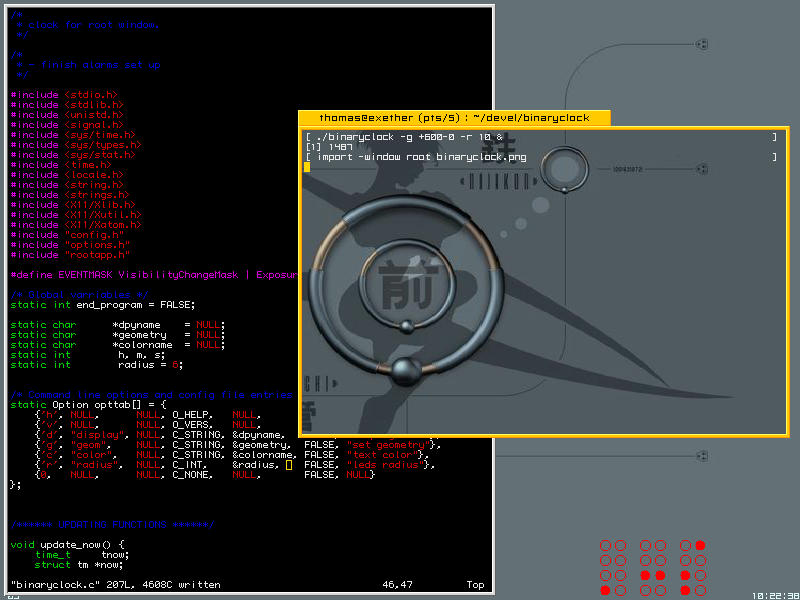
Task: Click the C_NONE terminator row in opttab
Action: point(205,474)
